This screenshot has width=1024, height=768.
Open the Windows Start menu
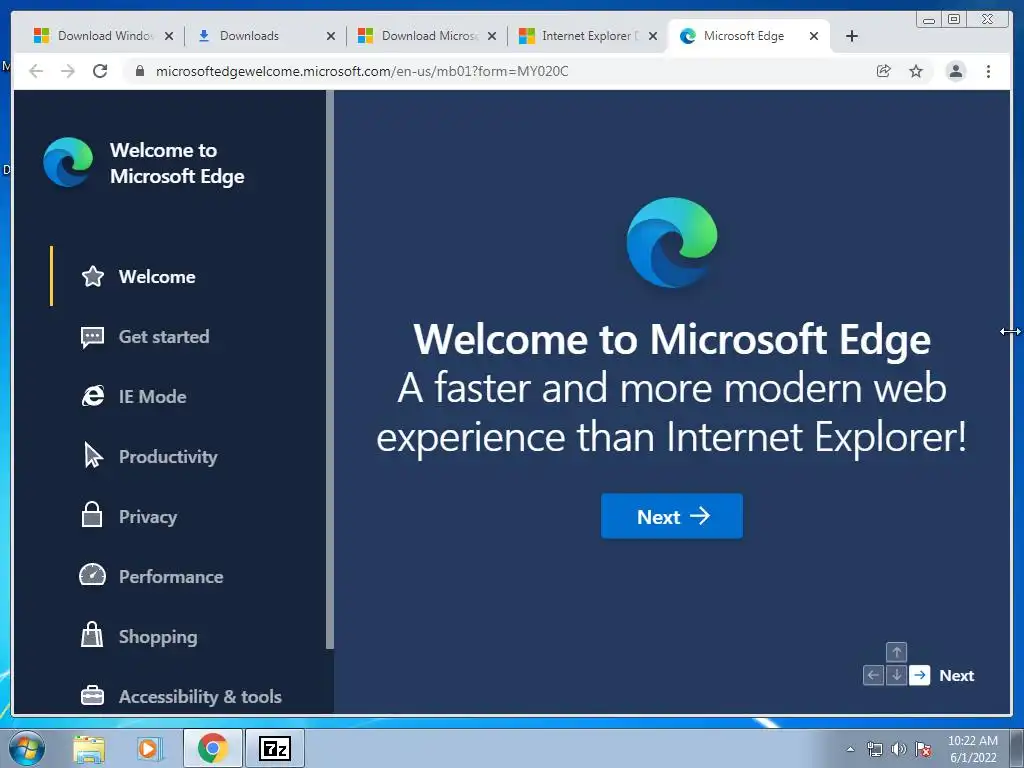pos(27,748)
